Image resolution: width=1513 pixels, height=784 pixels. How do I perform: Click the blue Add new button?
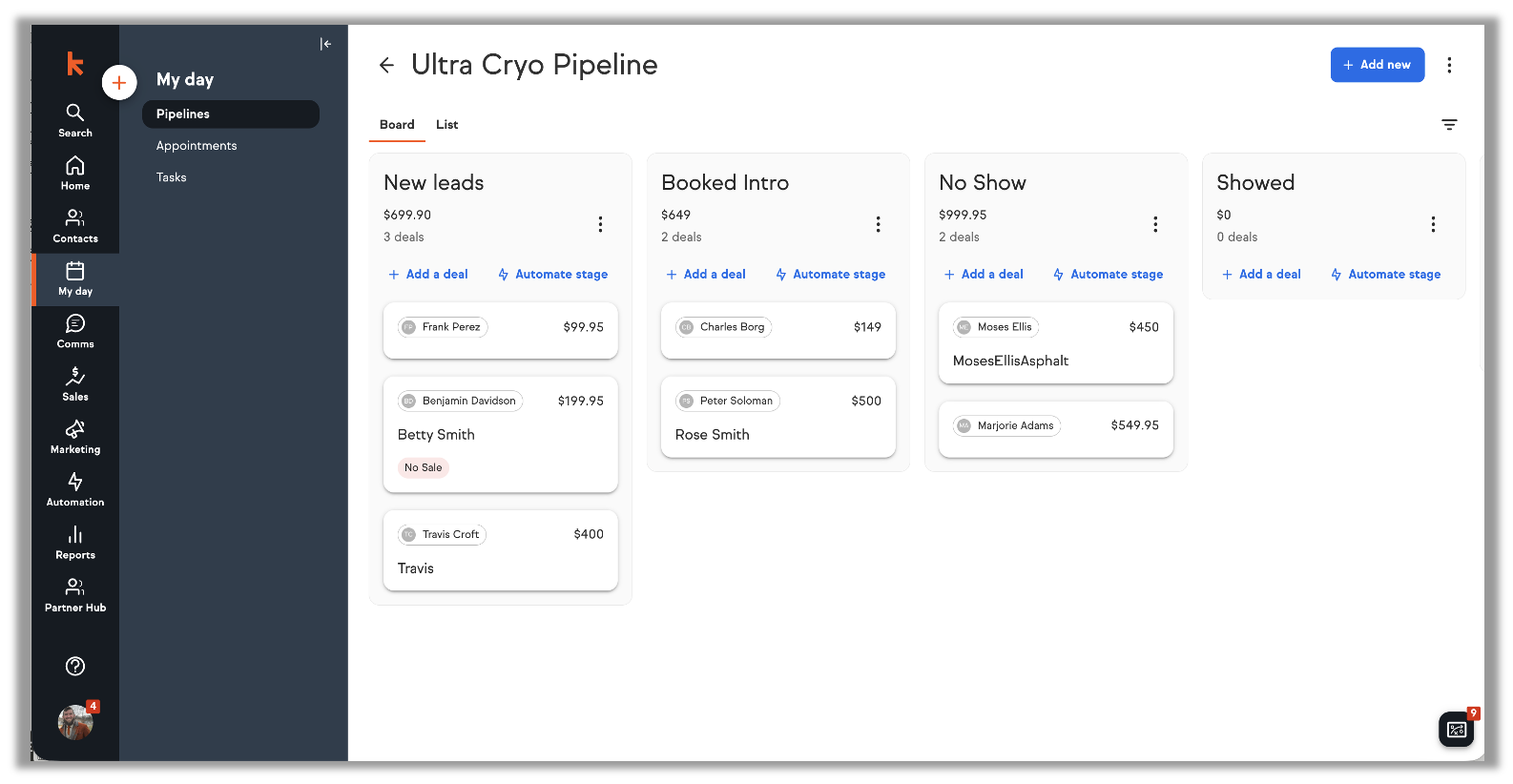1377,65
